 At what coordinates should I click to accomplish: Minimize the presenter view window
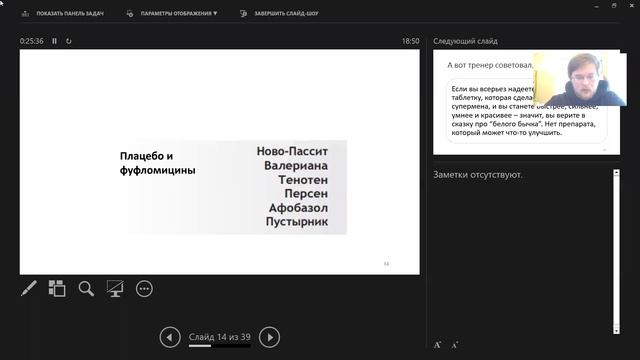(597, 6)
